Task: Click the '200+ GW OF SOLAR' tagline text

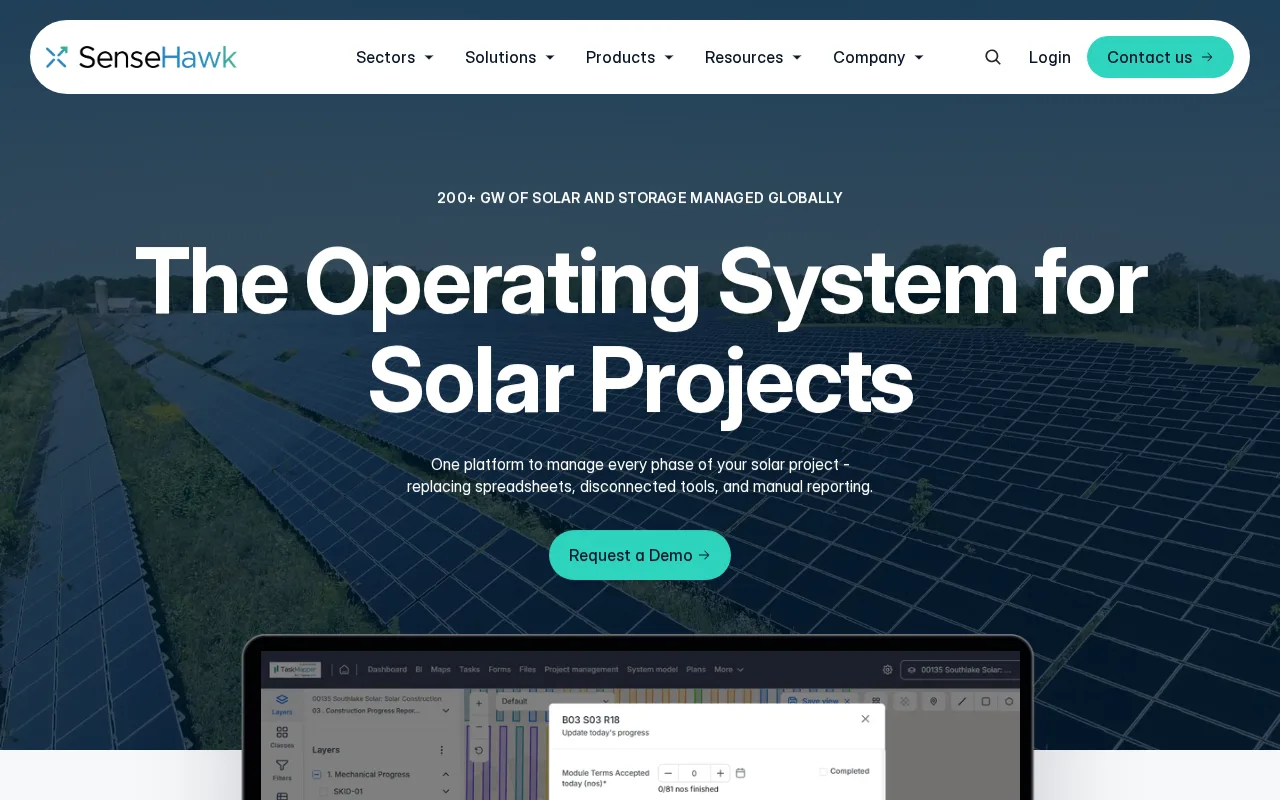Action: click(x=640, y=198)
